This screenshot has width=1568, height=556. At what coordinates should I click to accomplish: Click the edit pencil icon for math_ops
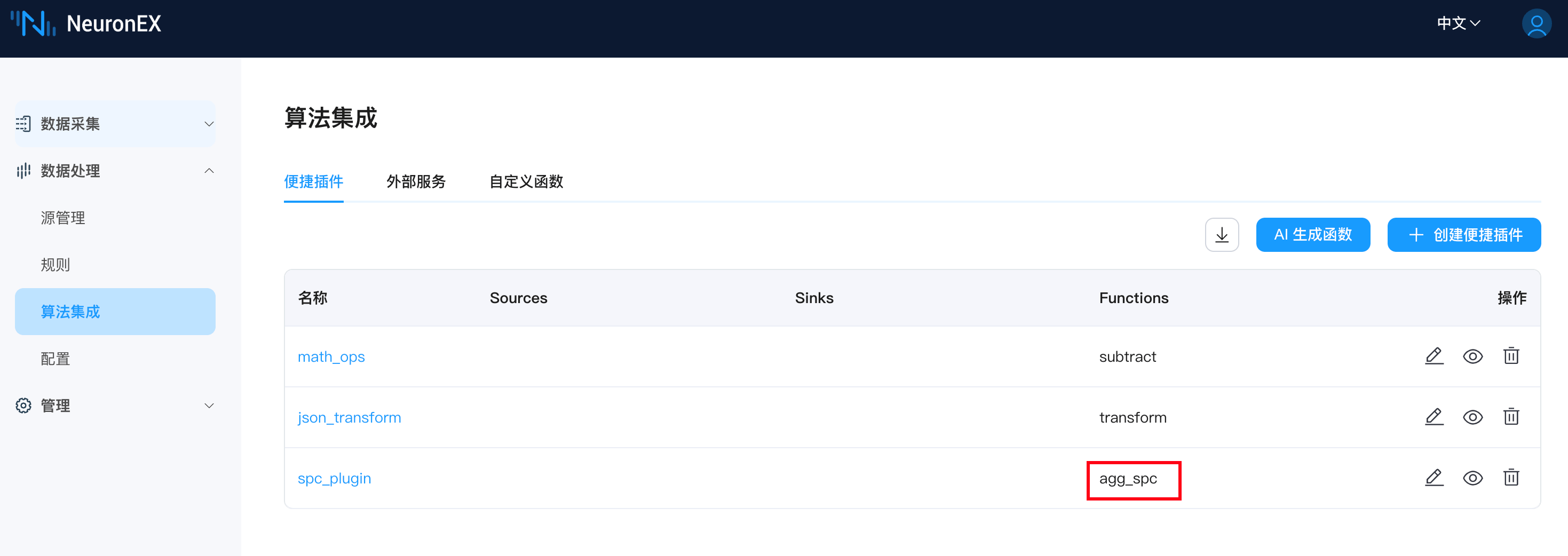(1434, 356)
